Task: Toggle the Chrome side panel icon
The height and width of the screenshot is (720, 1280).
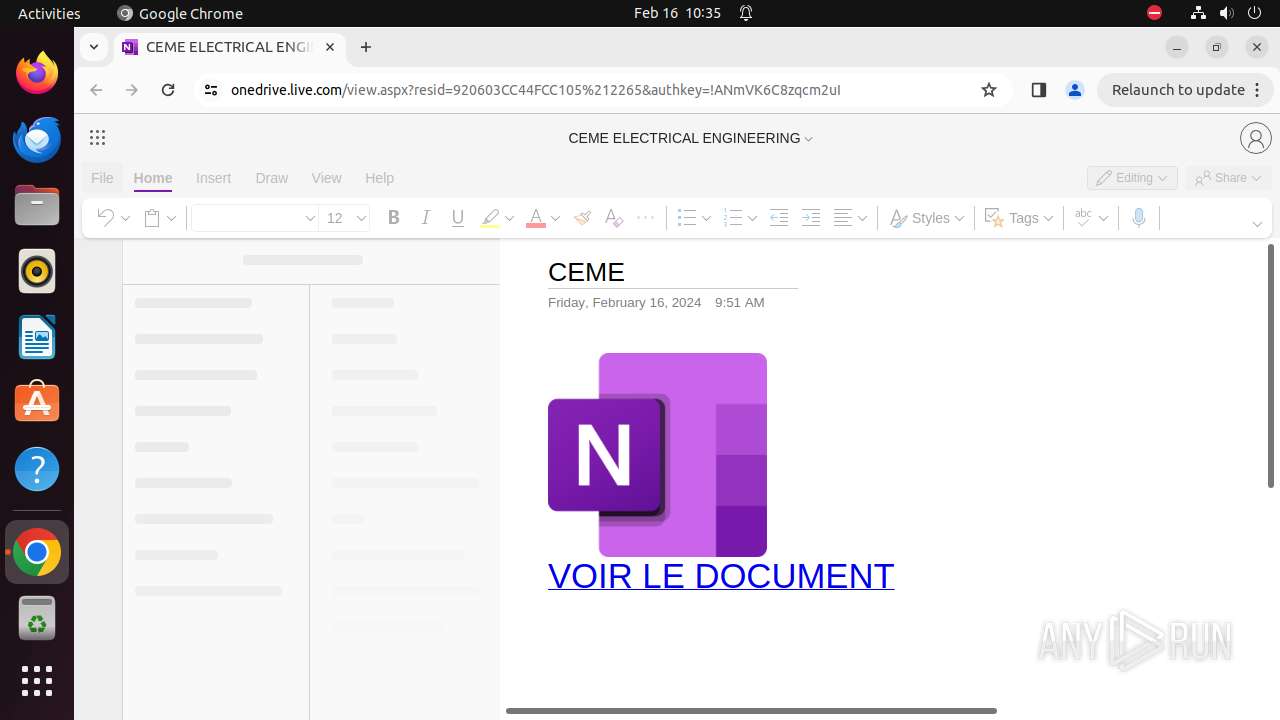Action: pyautogui.click(x=1038, y=90)
